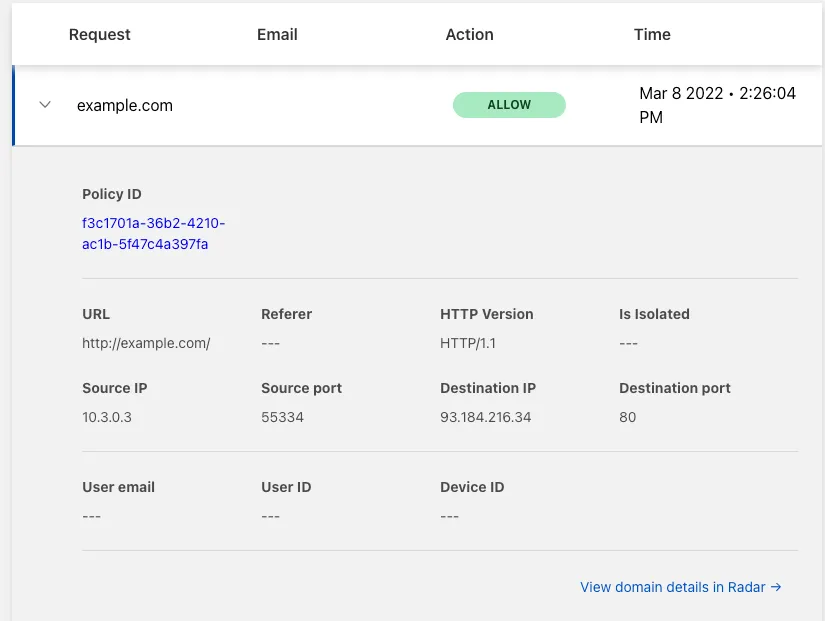Click the arrow icon beside Radar link
The width and height of the screenshot is (825, 621).
click(x=778, y=587)
